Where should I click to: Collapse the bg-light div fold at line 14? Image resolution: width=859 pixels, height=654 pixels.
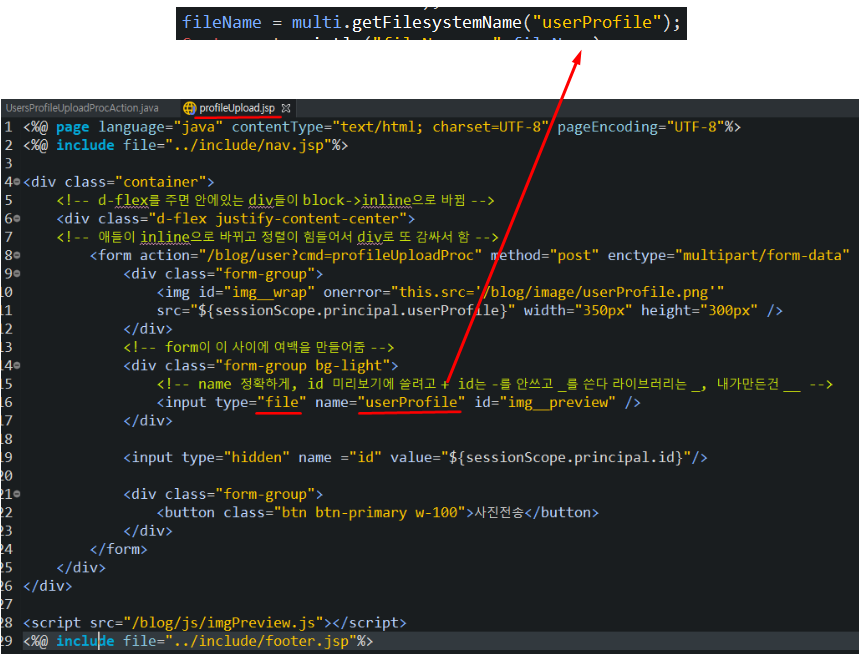[17, 365]
